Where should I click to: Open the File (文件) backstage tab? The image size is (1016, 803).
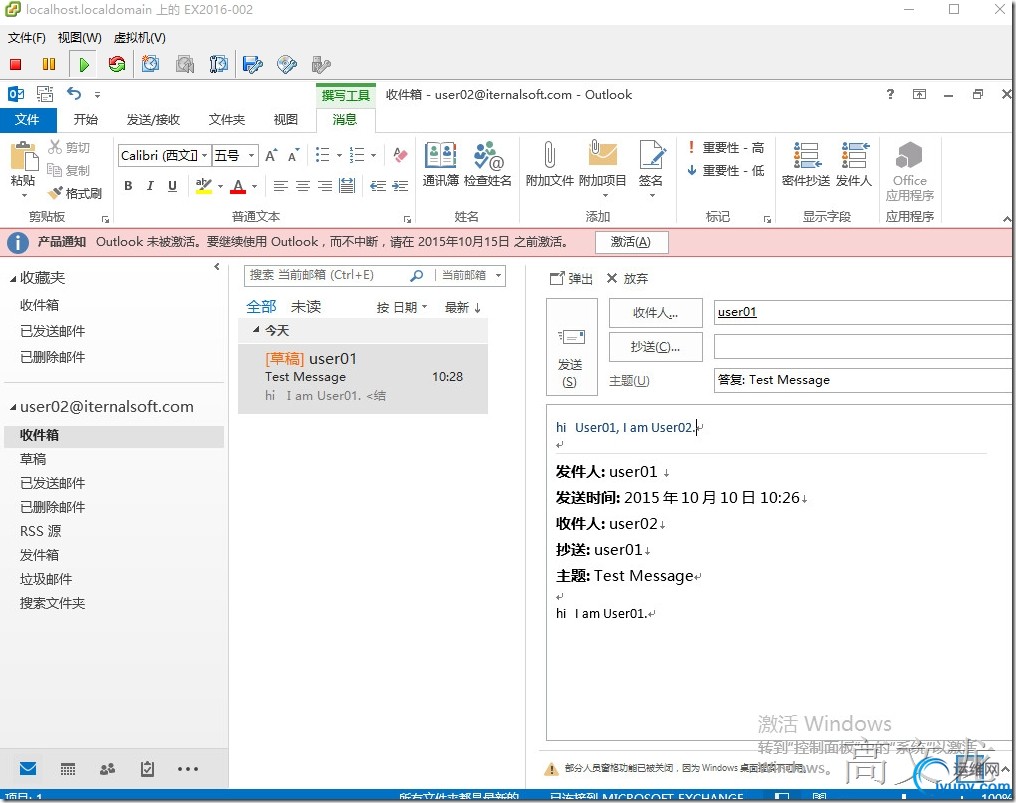coord(27,119)
